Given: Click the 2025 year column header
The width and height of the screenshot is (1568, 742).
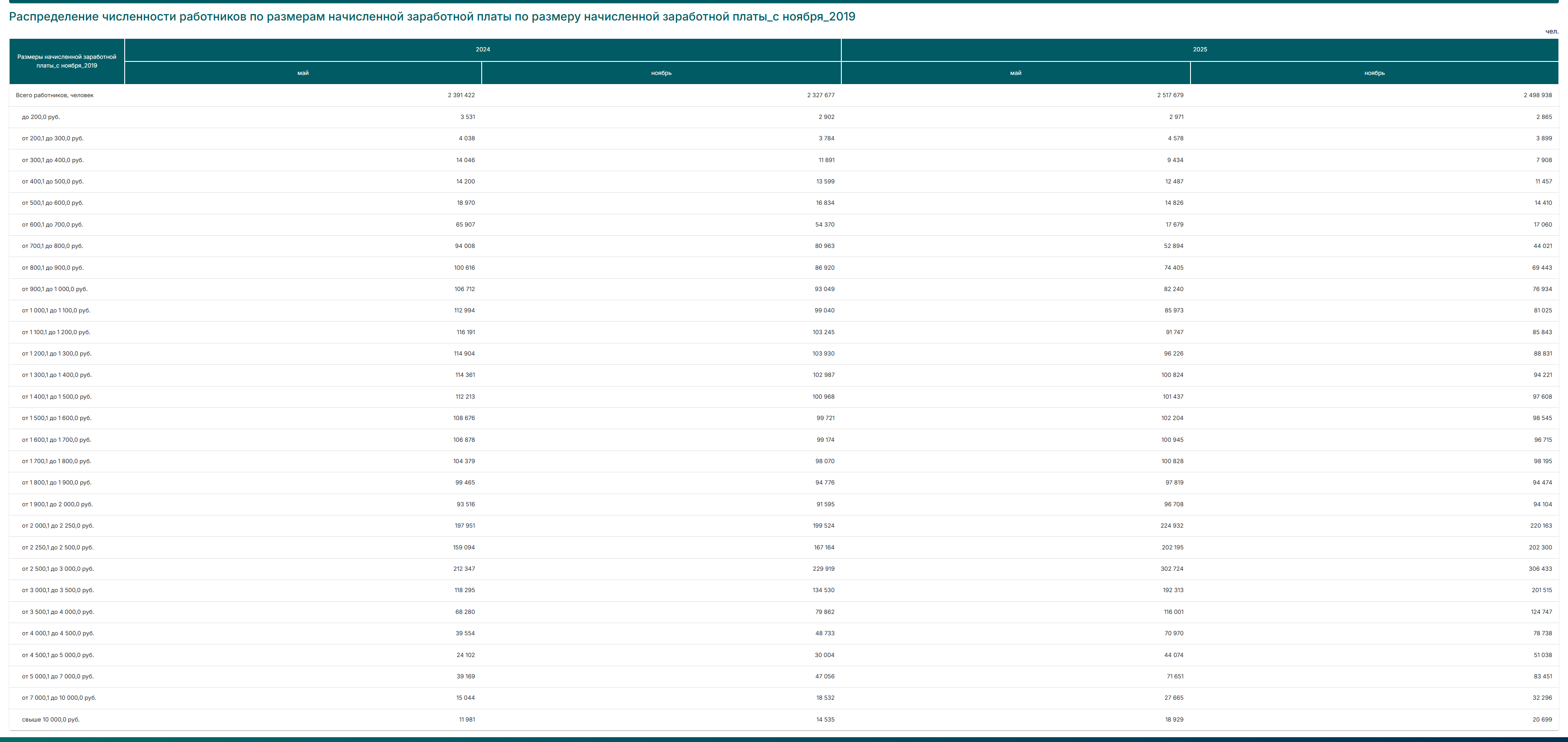Looking at the screenshot, I should [1200, 50].
